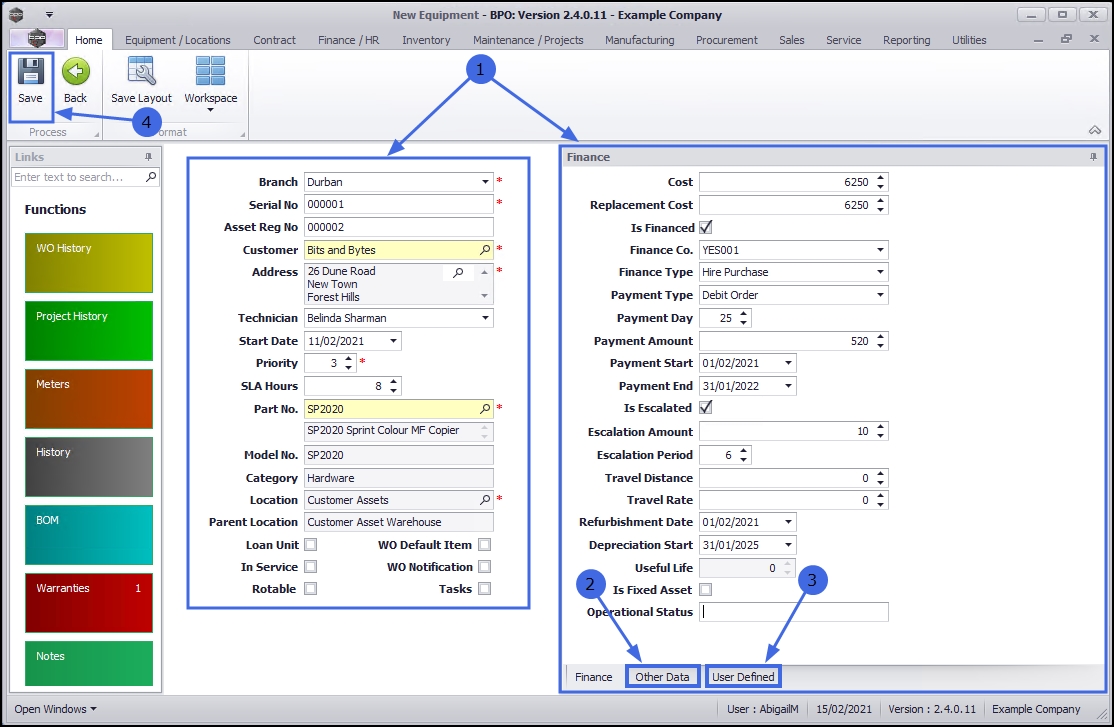Increase SLA Hours with up spinner

tap(394, 382)
